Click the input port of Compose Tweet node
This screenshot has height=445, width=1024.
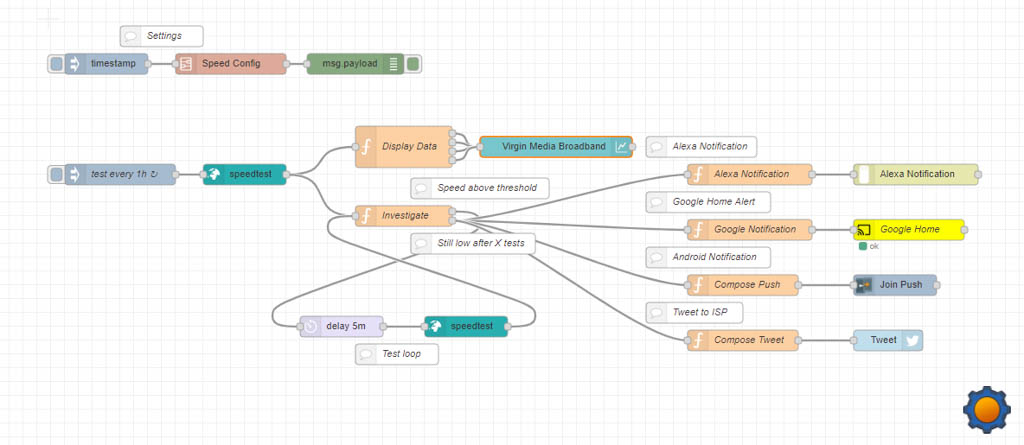(687, 340)
